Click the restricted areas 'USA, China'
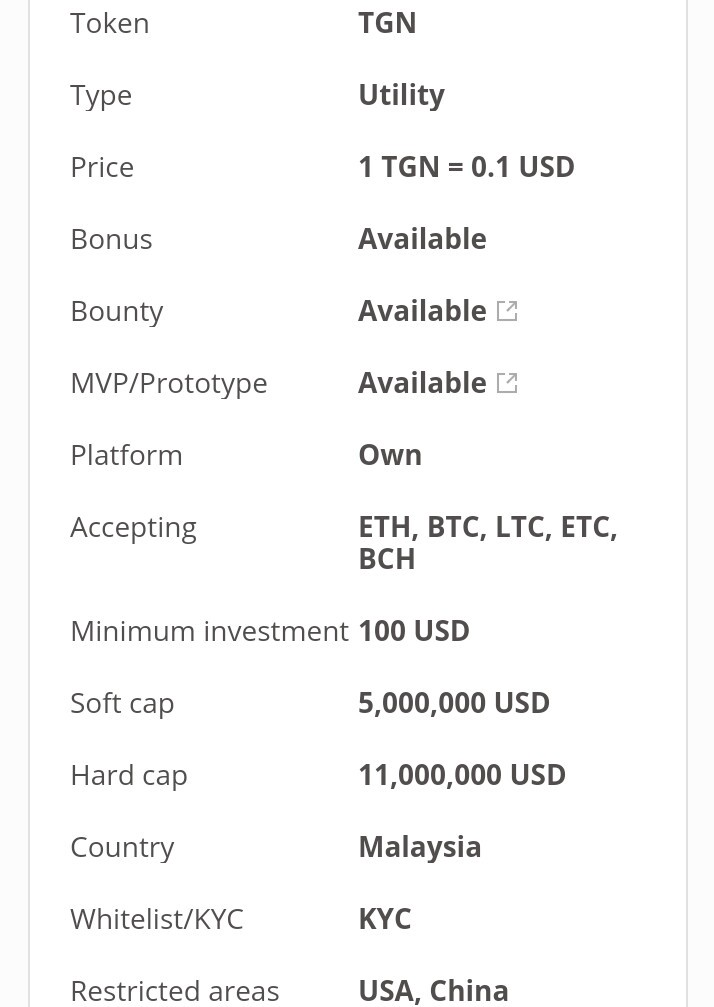714x1007 pixels. [433, 990]
